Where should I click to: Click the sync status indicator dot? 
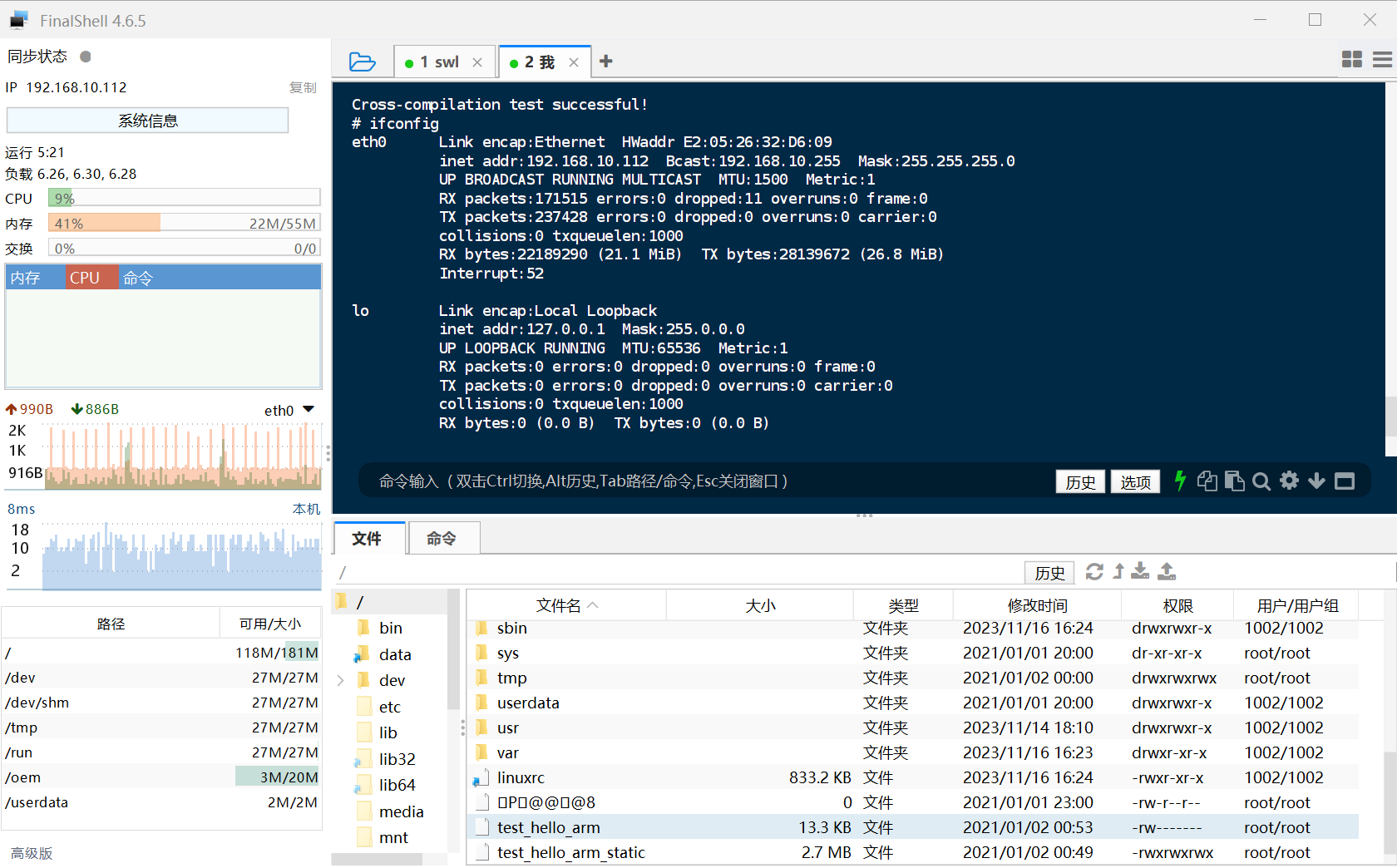pos(86,57)
